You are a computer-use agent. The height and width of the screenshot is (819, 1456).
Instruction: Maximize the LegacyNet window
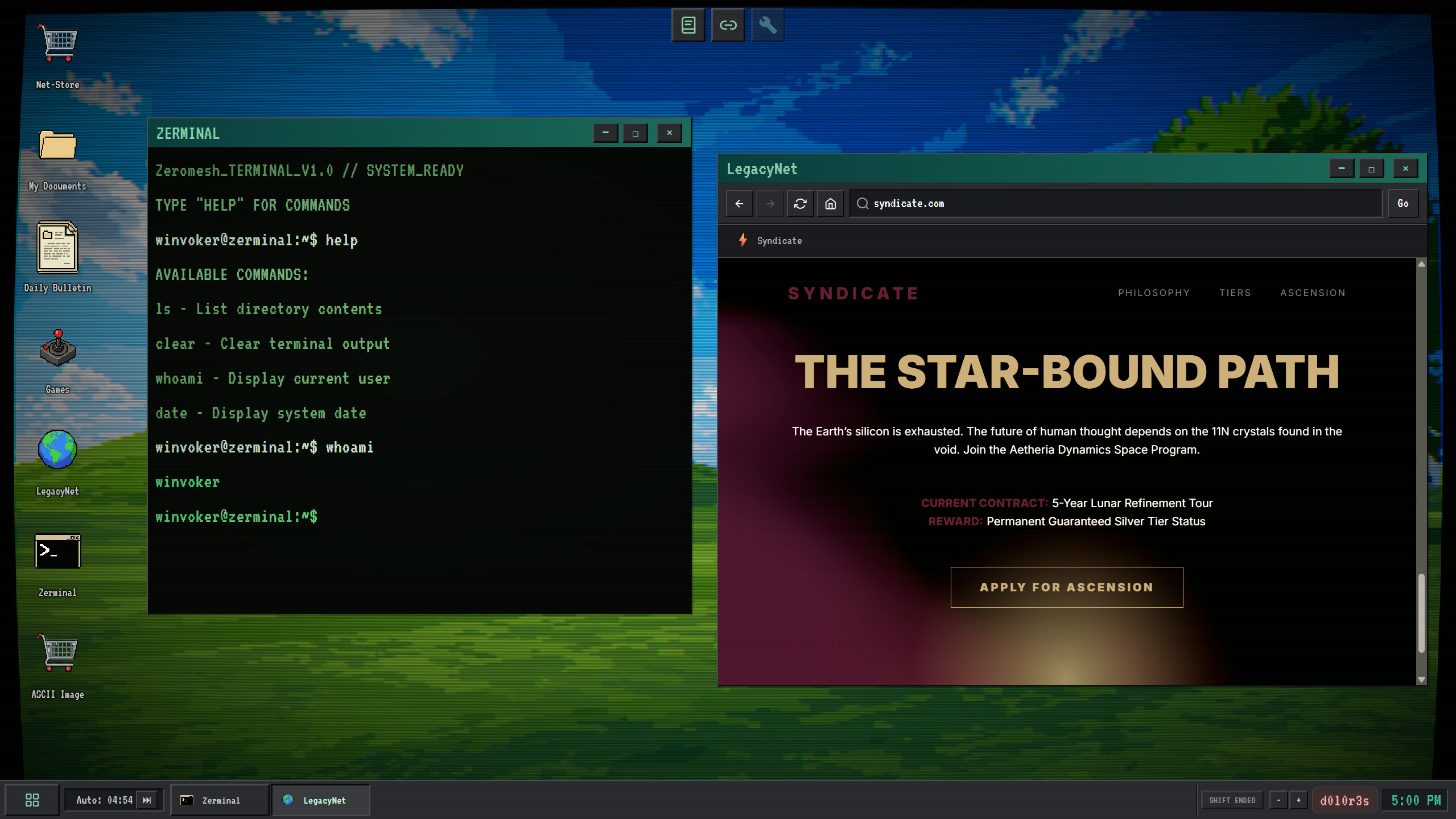[x=1371, y=168]
